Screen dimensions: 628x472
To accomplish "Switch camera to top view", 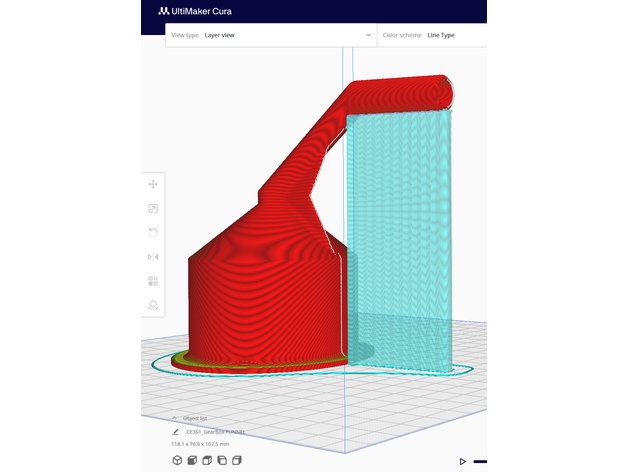I will tap(207, 460).
